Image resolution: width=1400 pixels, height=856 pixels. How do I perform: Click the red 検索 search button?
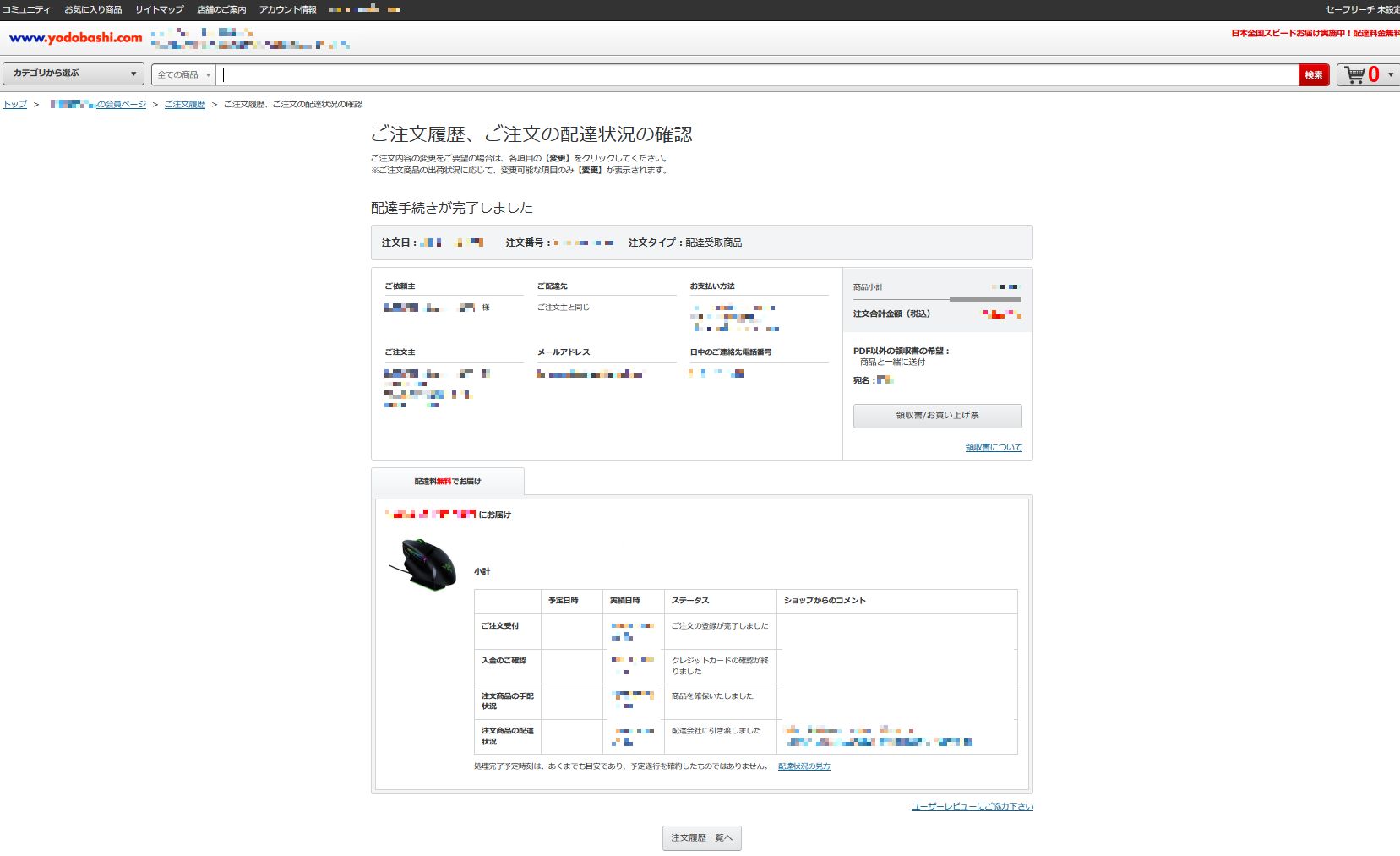pyautogui.click(x=1314, y=75)
